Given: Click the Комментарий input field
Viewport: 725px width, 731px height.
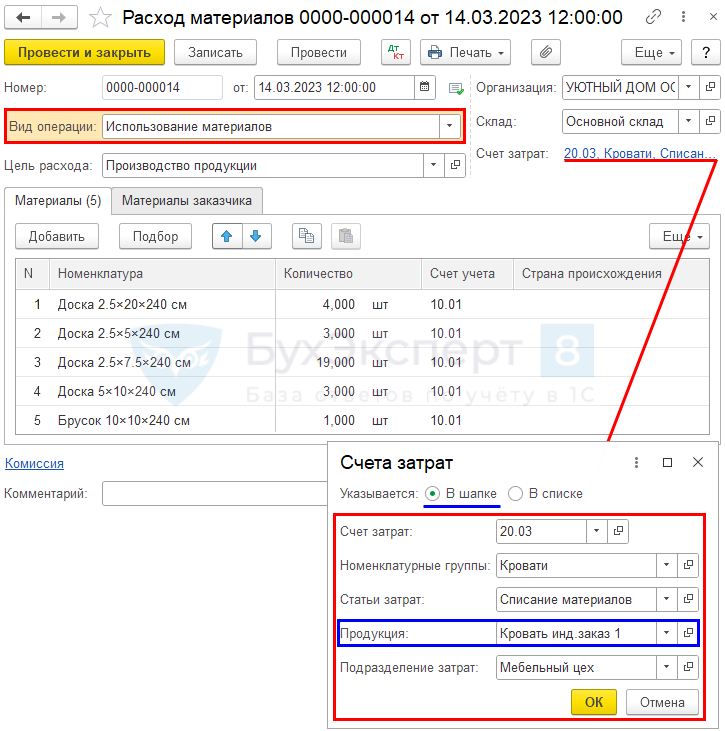Looking at the screenshot, I should click(x=214, y=493).
